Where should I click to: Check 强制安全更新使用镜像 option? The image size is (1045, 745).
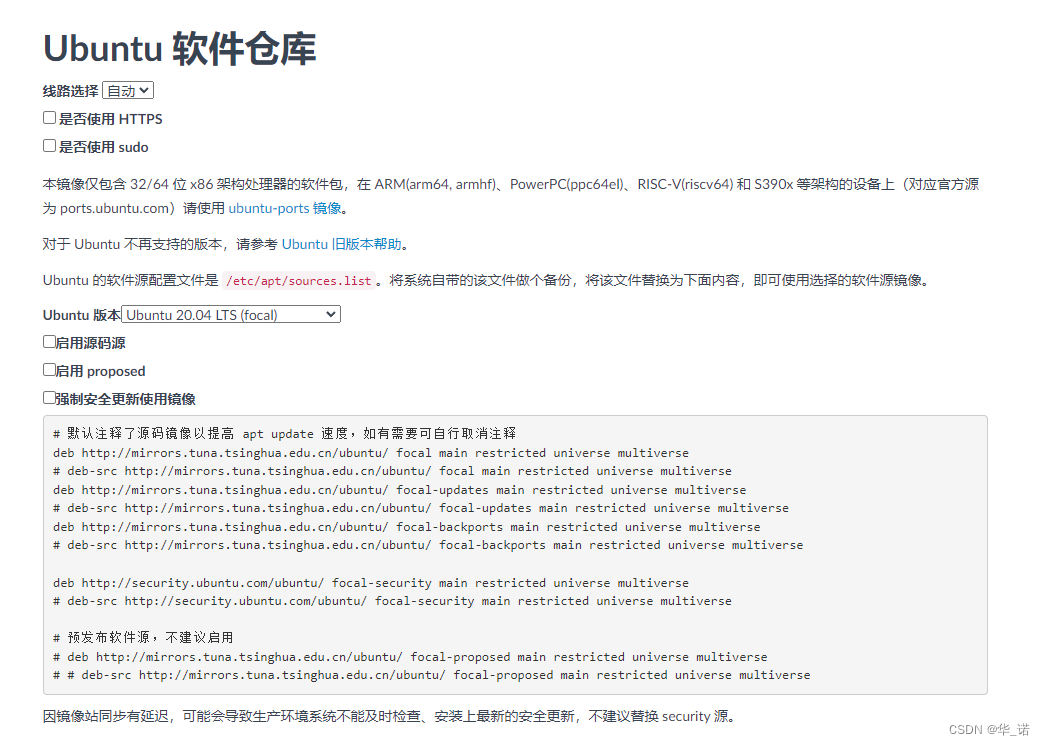tap(47, 397)
